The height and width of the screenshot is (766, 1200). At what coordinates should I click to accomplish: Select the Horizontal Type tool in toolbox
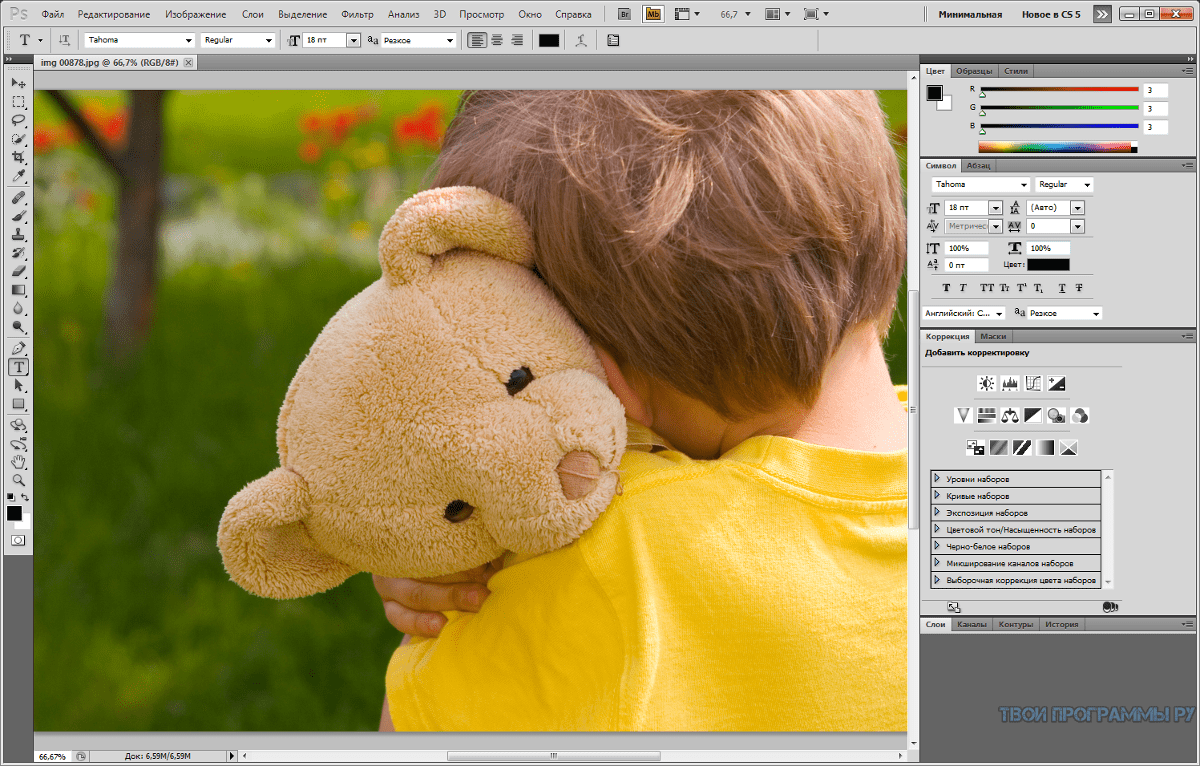tap(18, 367)
